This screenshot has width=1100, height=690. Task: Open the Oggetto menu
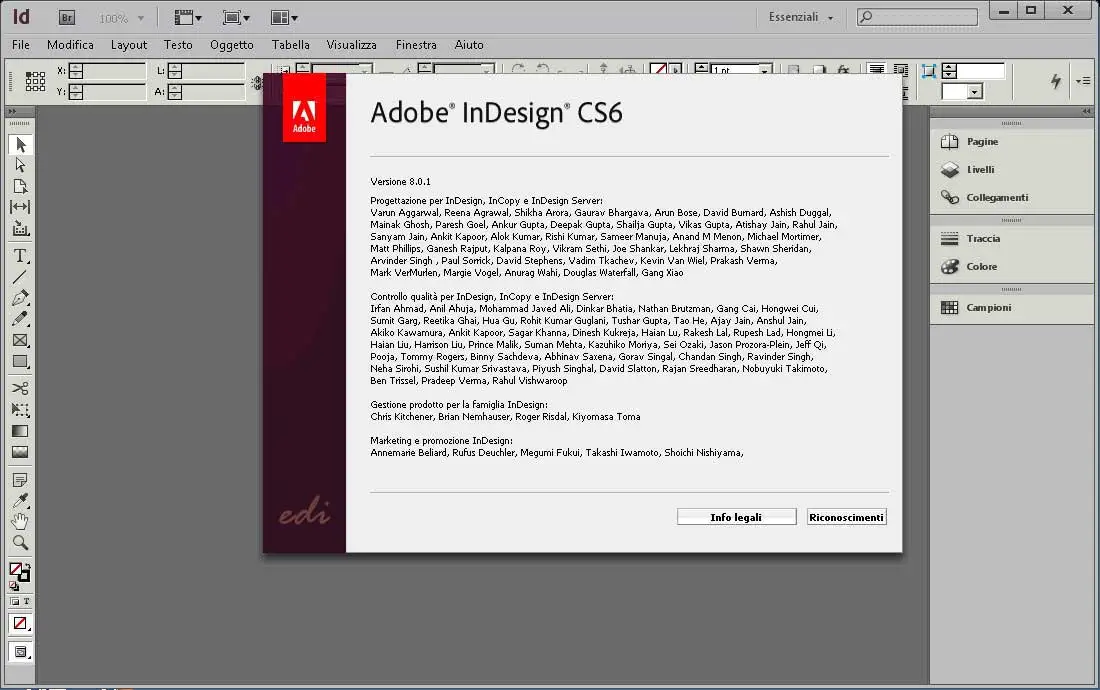pyautogui.click(x=232, y=45)
